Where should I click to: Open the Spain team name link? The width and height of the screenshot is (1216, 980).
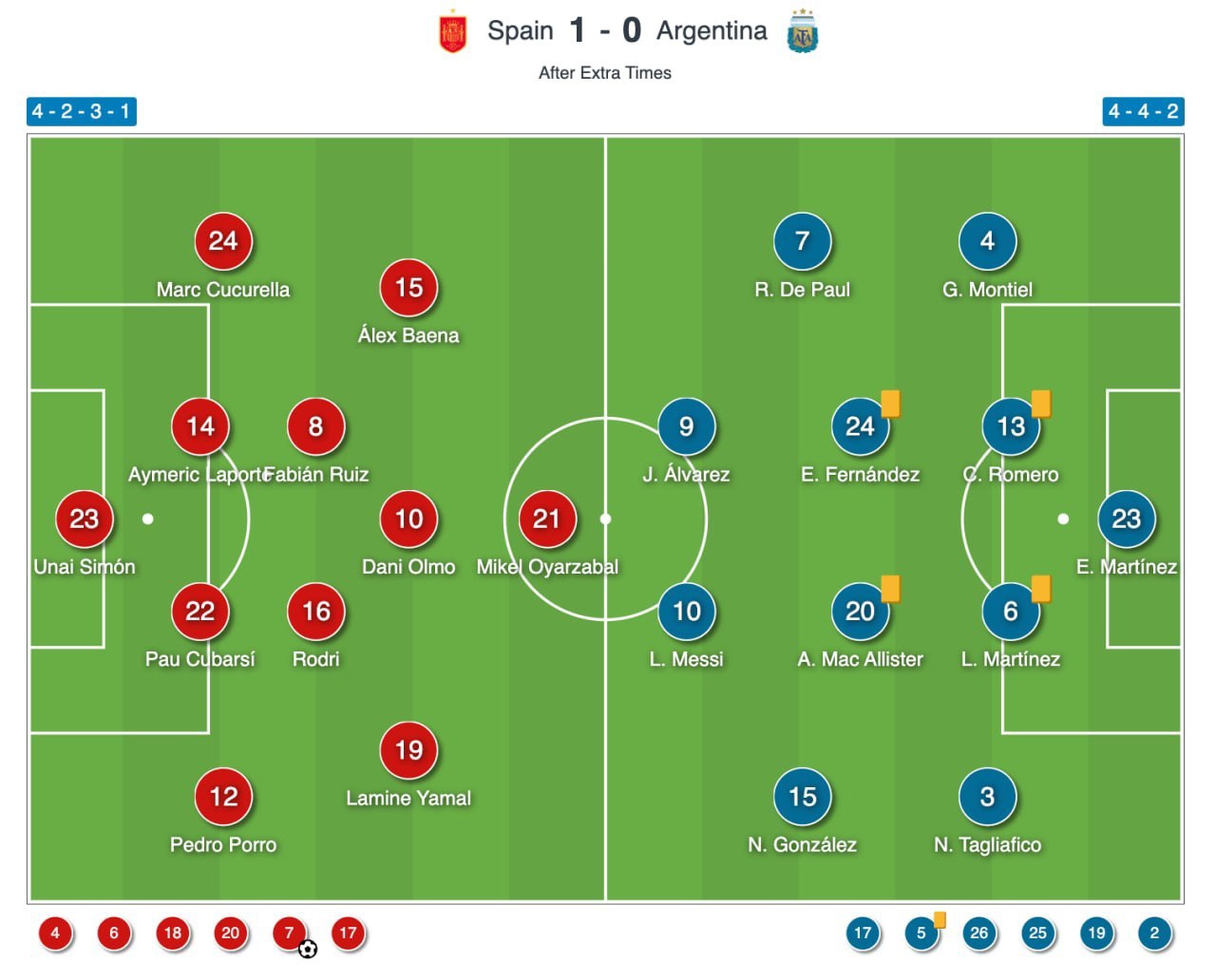[x=521, y=30]
